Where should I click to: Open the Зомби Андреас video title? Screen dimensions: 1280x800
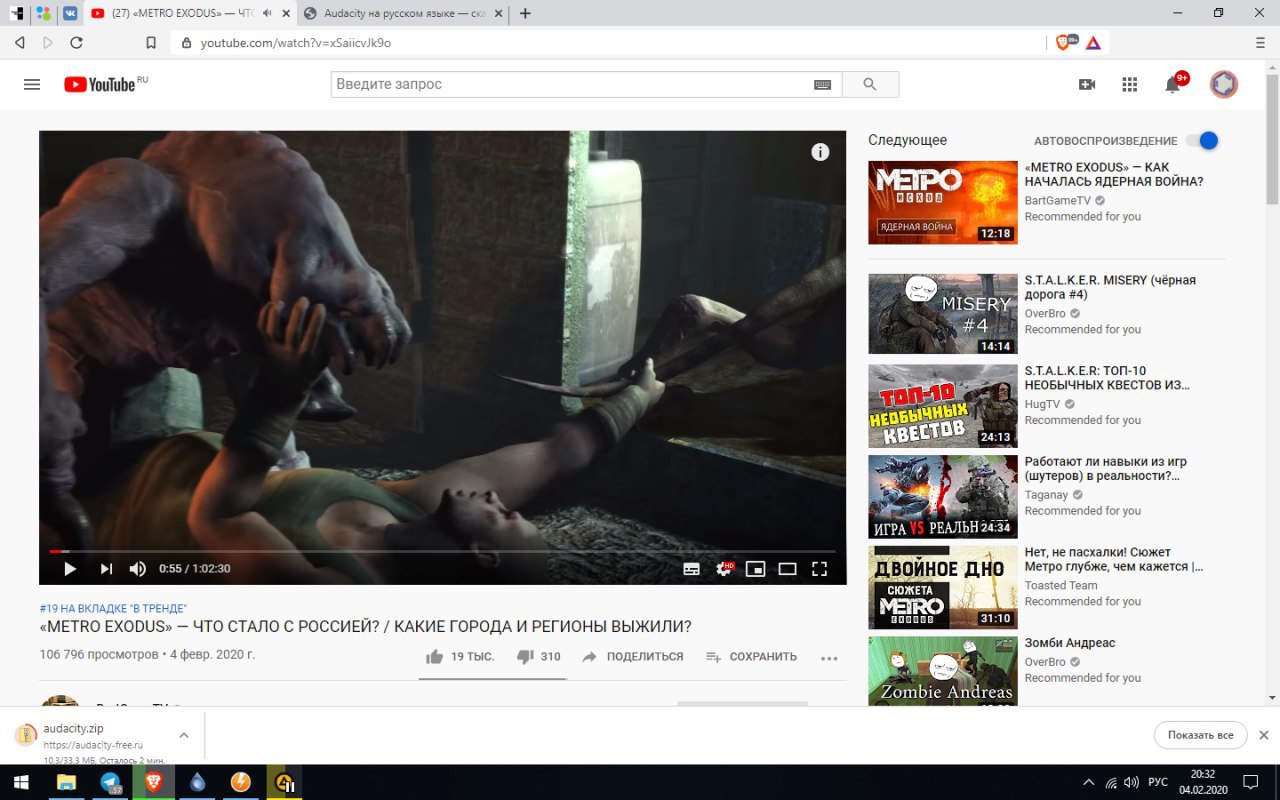pos(1070,643)
